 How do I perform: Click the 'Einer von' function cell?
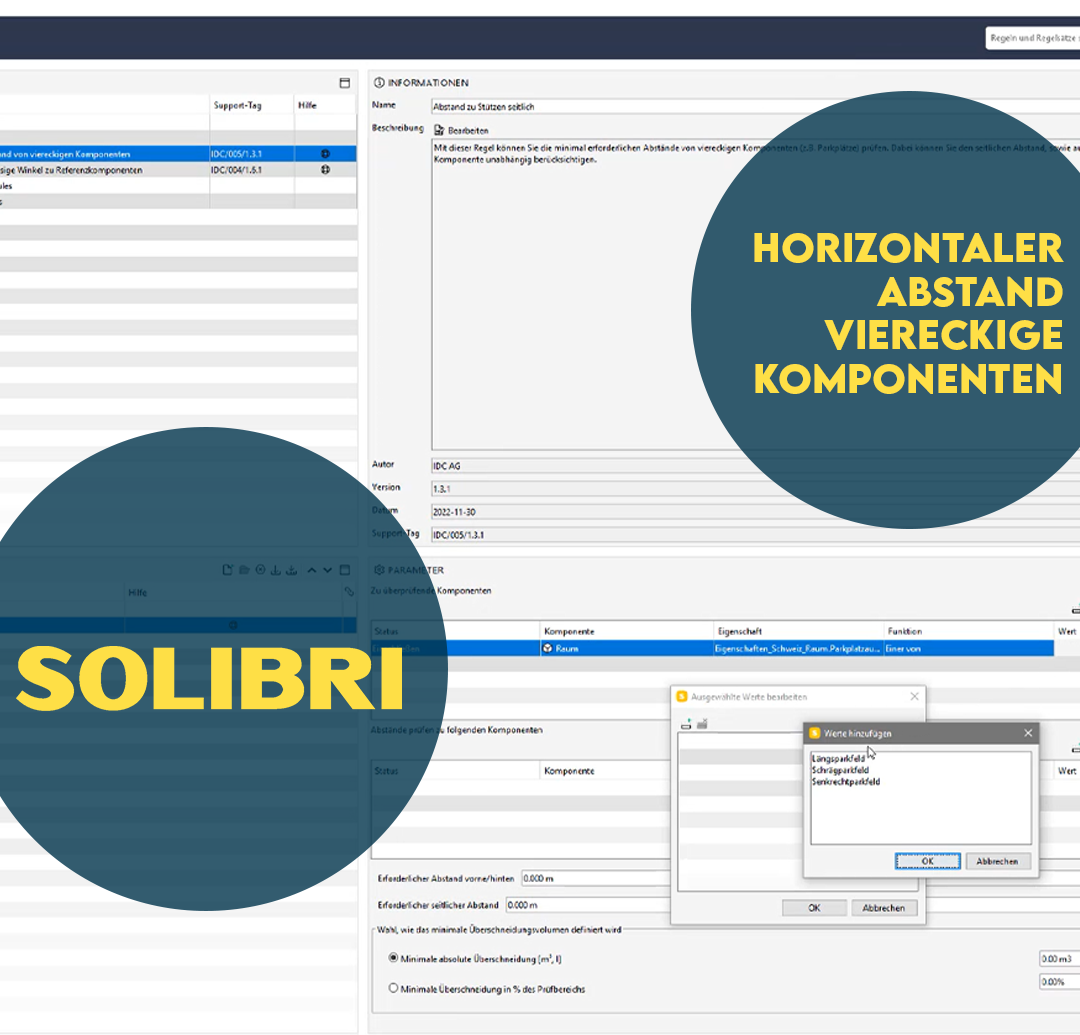tap(968, 648)
